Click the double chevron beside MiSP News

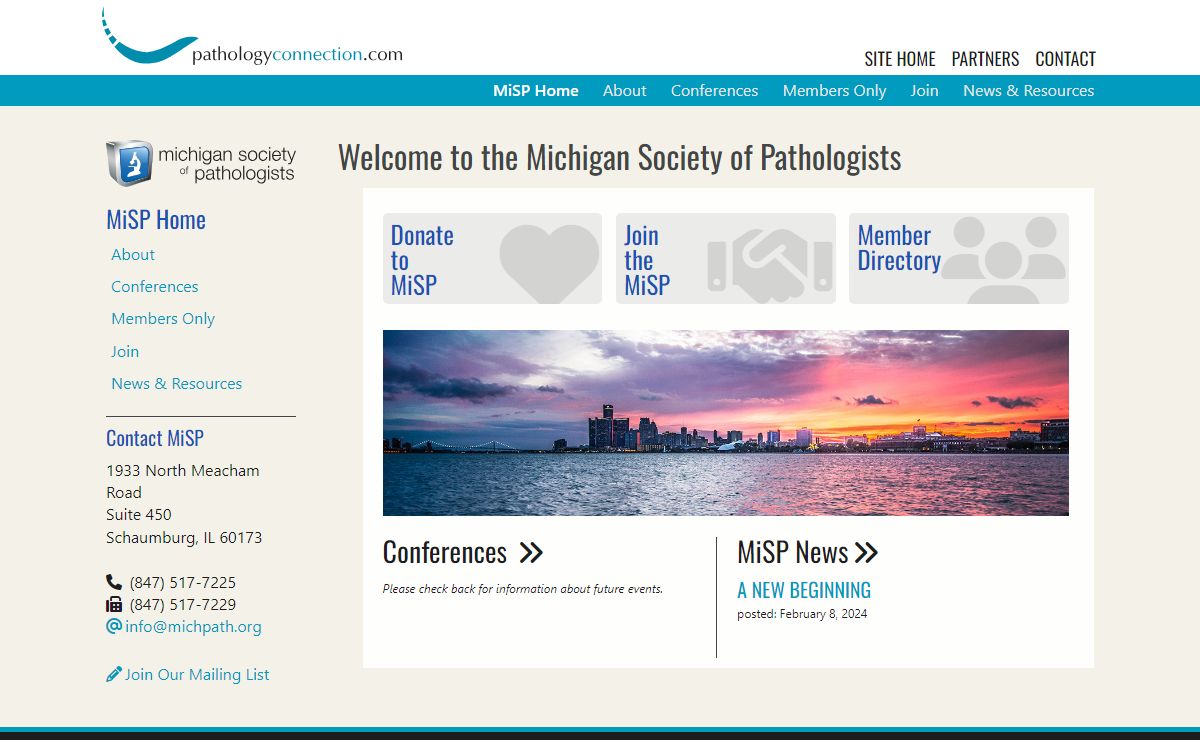pos(866,553)
